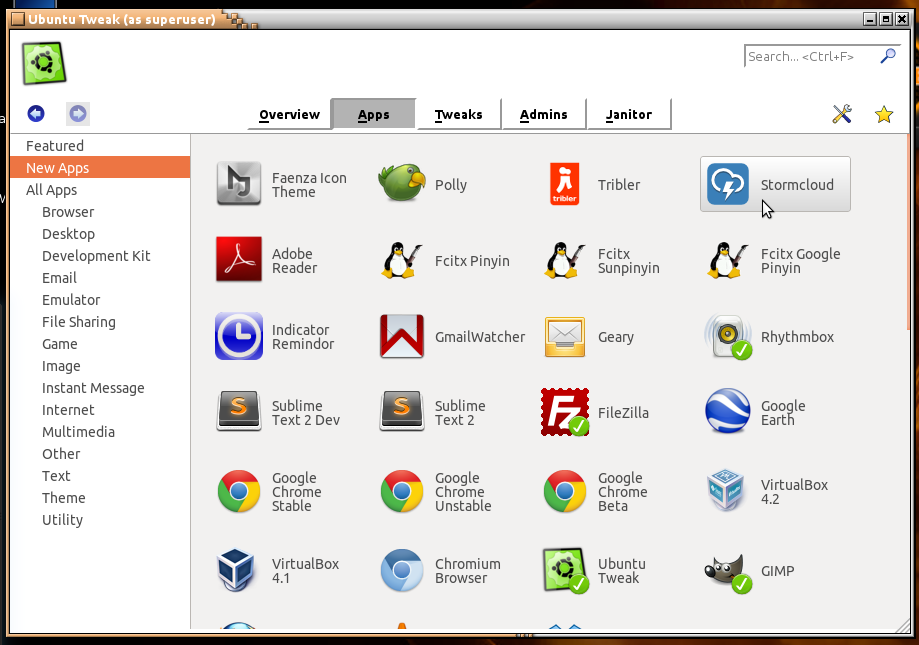Toggle FileZilla's green installed badge
This screenshot has width=919, height=645.
(x=578, y=426)
